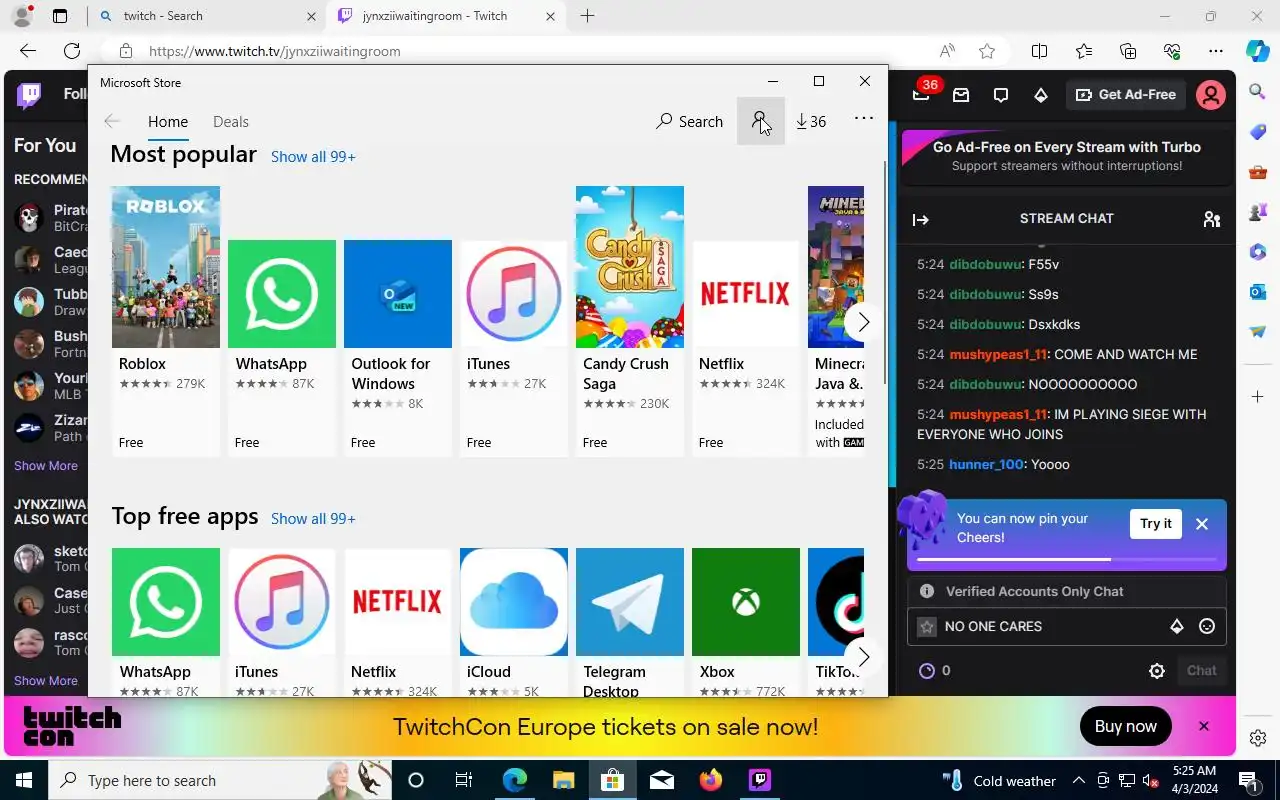1280x800 pixels.
Task: Advance Most popular row with right chevron
Action: click(863, 322)
